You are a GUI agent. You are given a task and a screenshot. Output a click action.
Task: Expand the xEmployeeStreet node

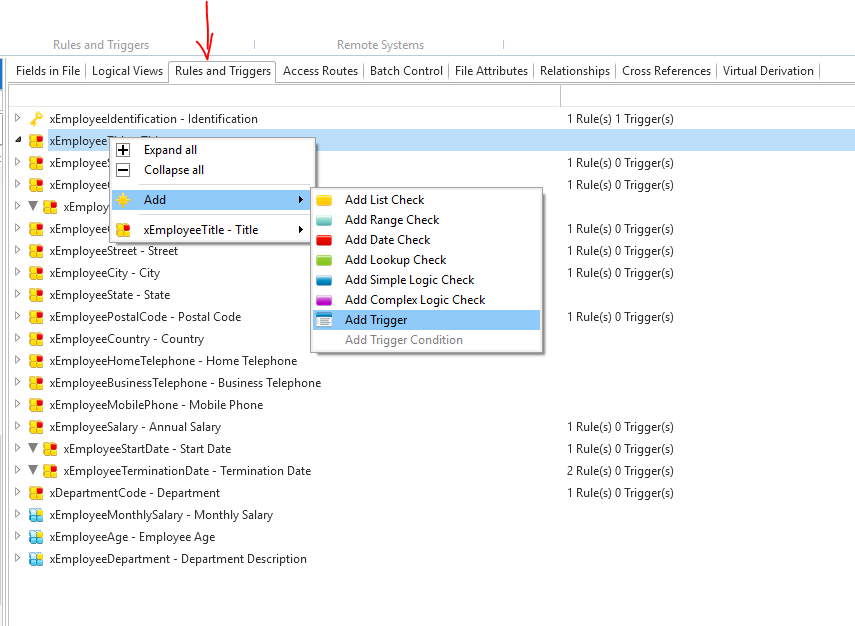(x=17, y=250)
